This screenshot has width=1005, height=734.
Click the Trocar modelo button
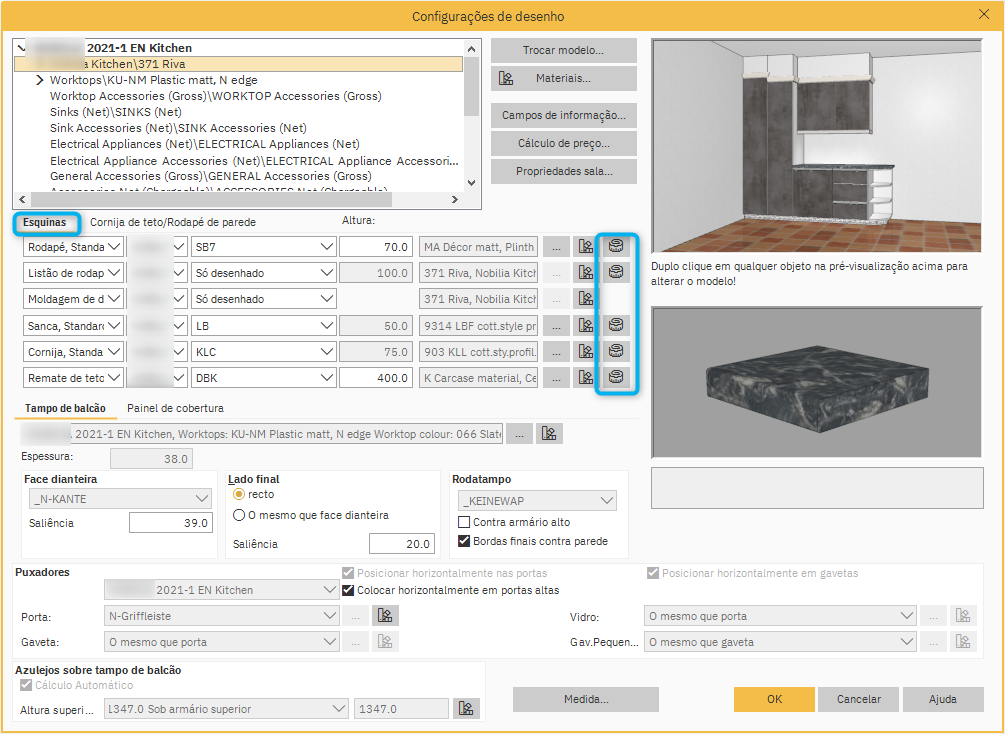pos(563,49)
